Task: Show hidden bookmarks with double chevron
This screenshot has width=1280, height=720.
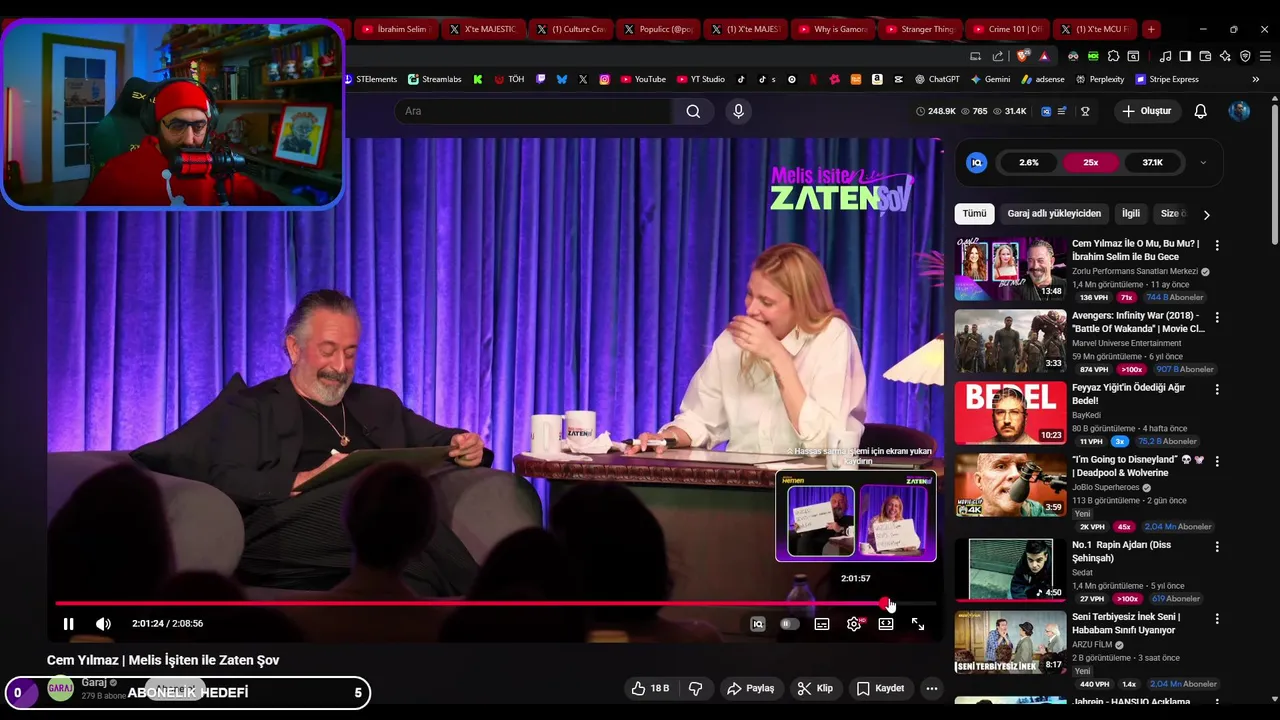Action: [1256, 79]
